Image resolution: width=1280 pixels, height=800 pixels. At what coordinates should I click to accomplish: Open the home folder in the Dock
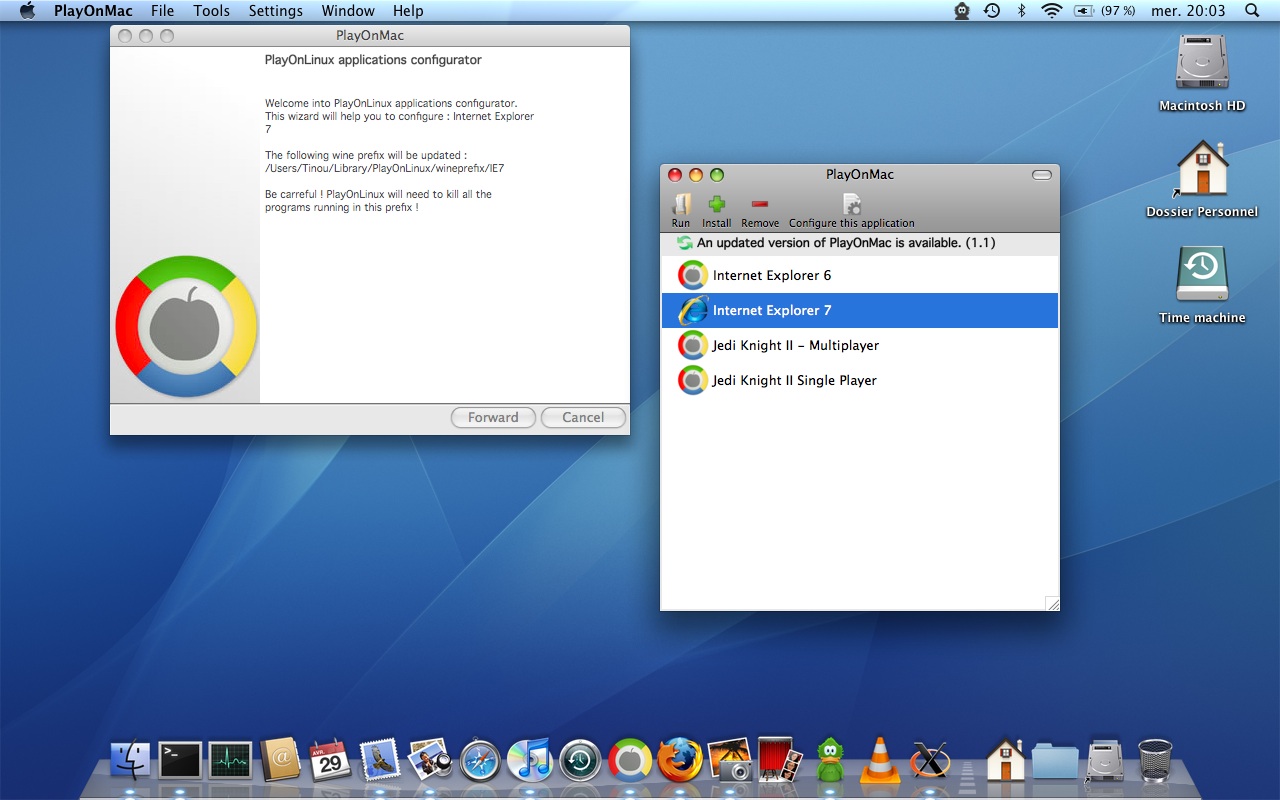[1006, 761]
